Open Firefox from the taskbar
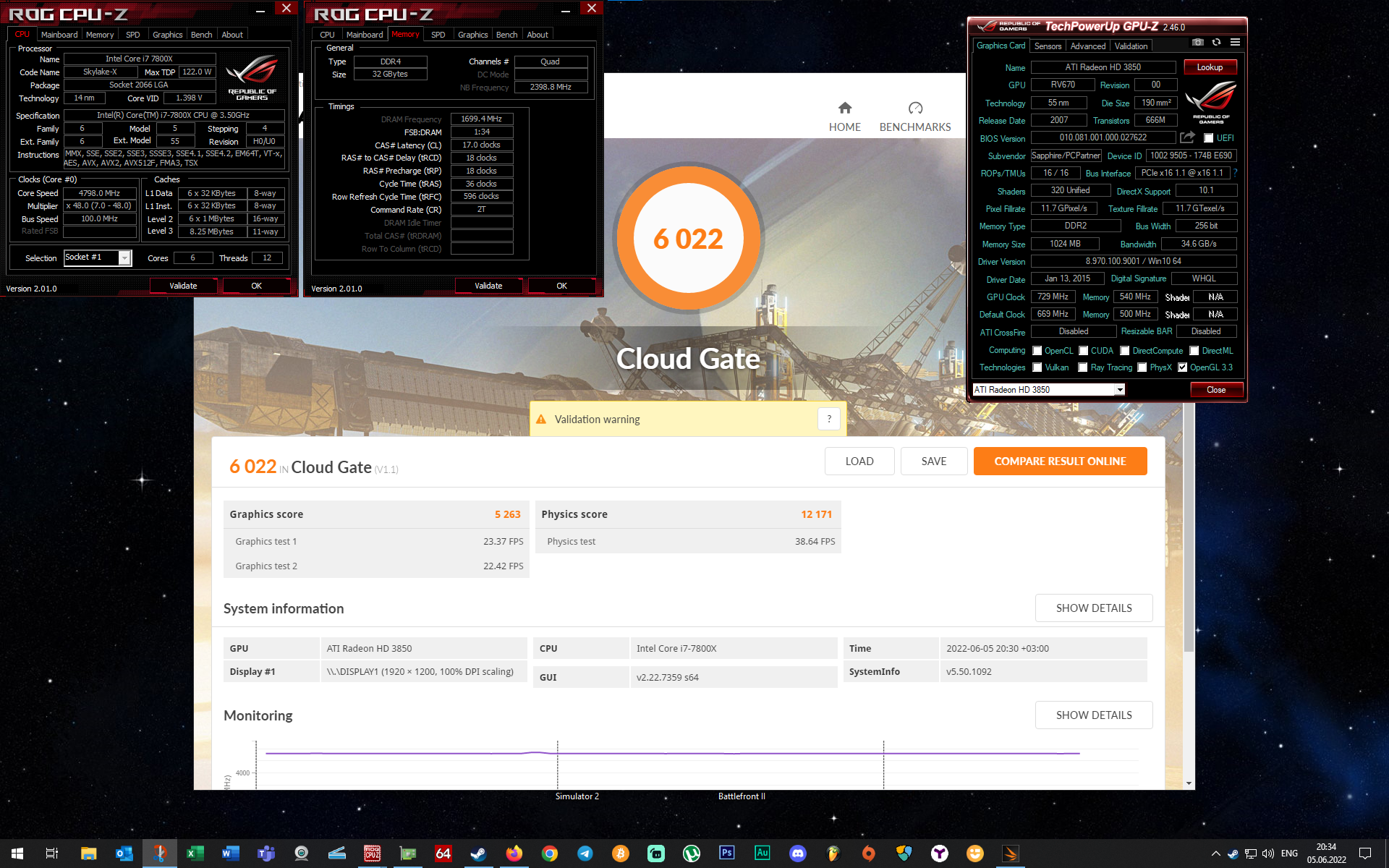1389x868 pixels. (514, 854)
